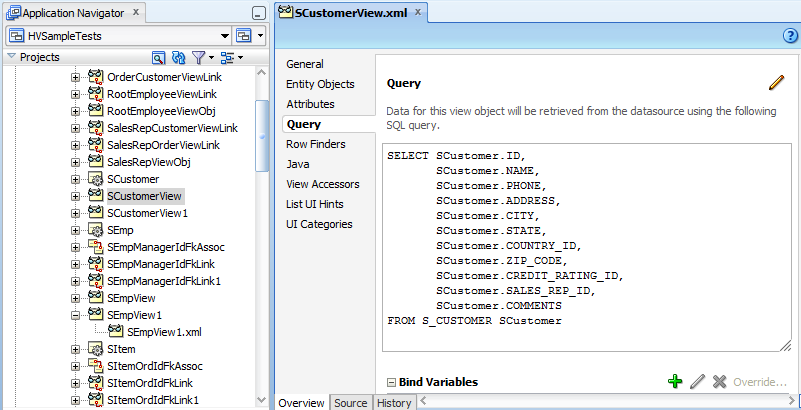Screen dimensions: 801x410
Task: Open the Entity Objects section
Action: [x=320, y=84]
